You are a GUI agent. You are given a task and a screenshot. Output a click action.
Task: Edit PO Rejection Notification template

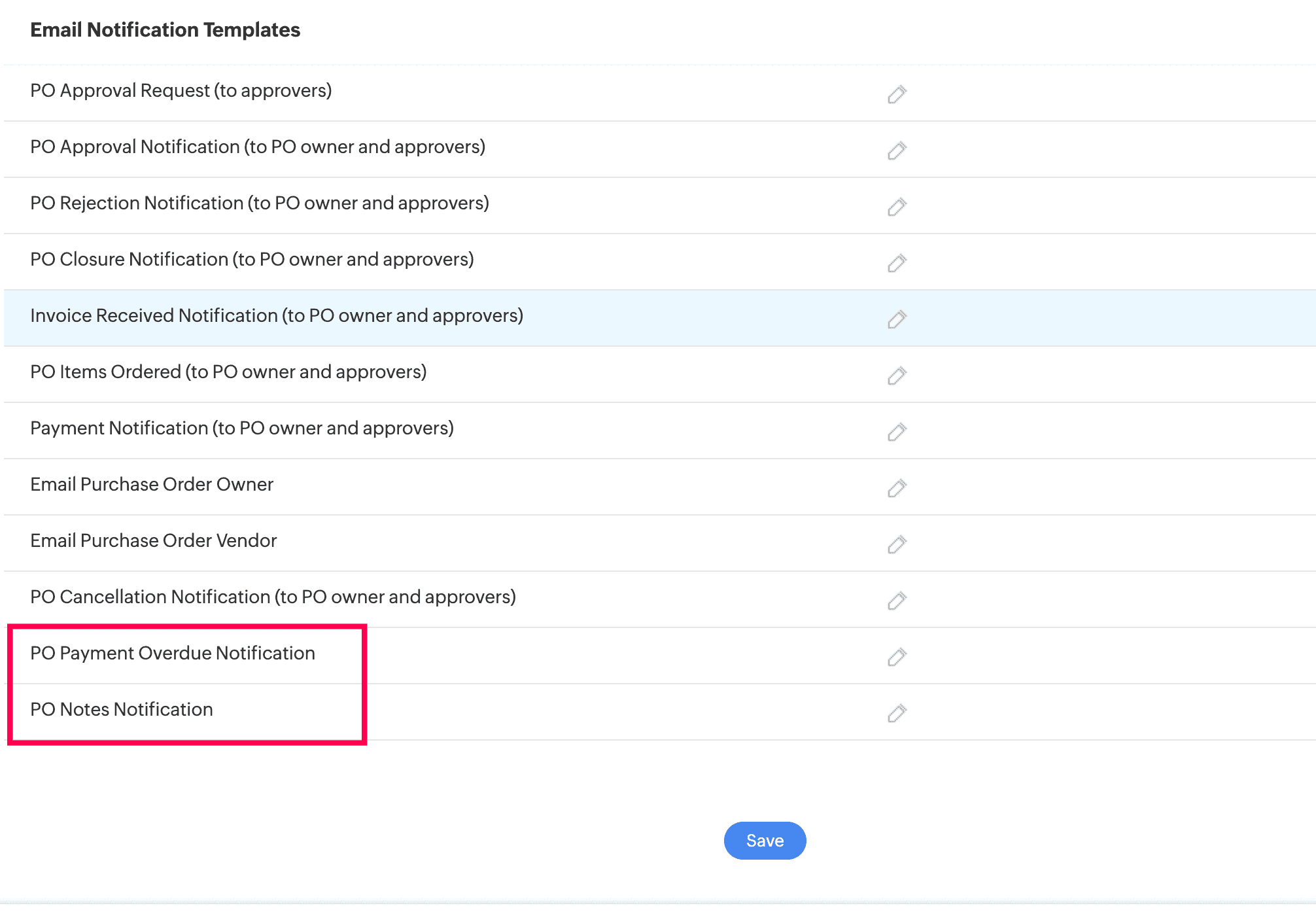[x=897, y=207]
